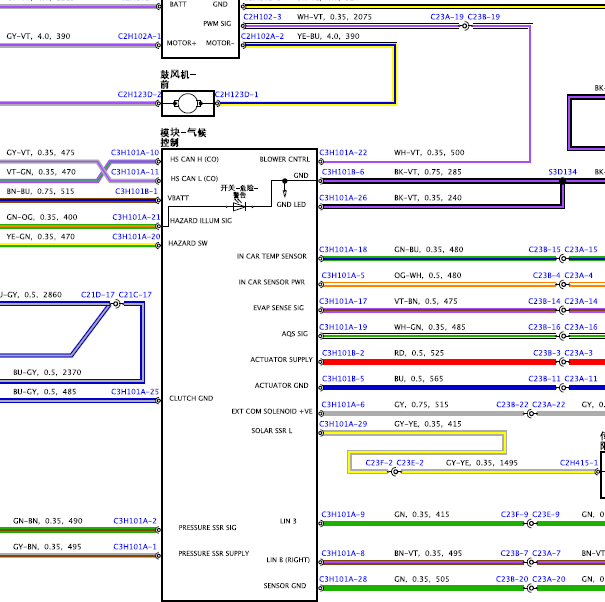Select connector label C3H101A-5
Screen dimensions: 605x602
(343, 276)
